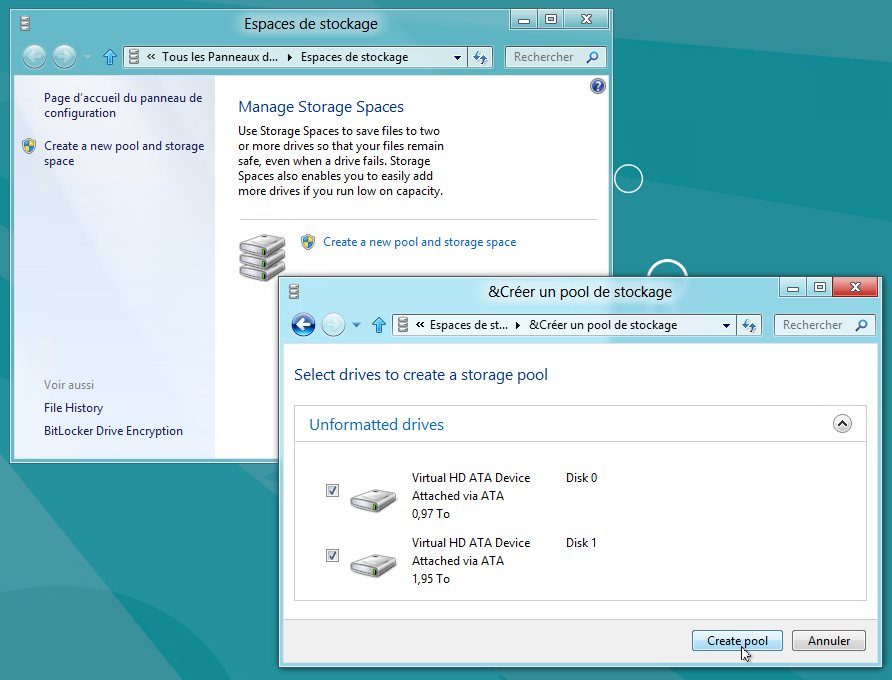Collapse the Unformatted drives section
Screen dimensions: 892x680
pos(842,424)
